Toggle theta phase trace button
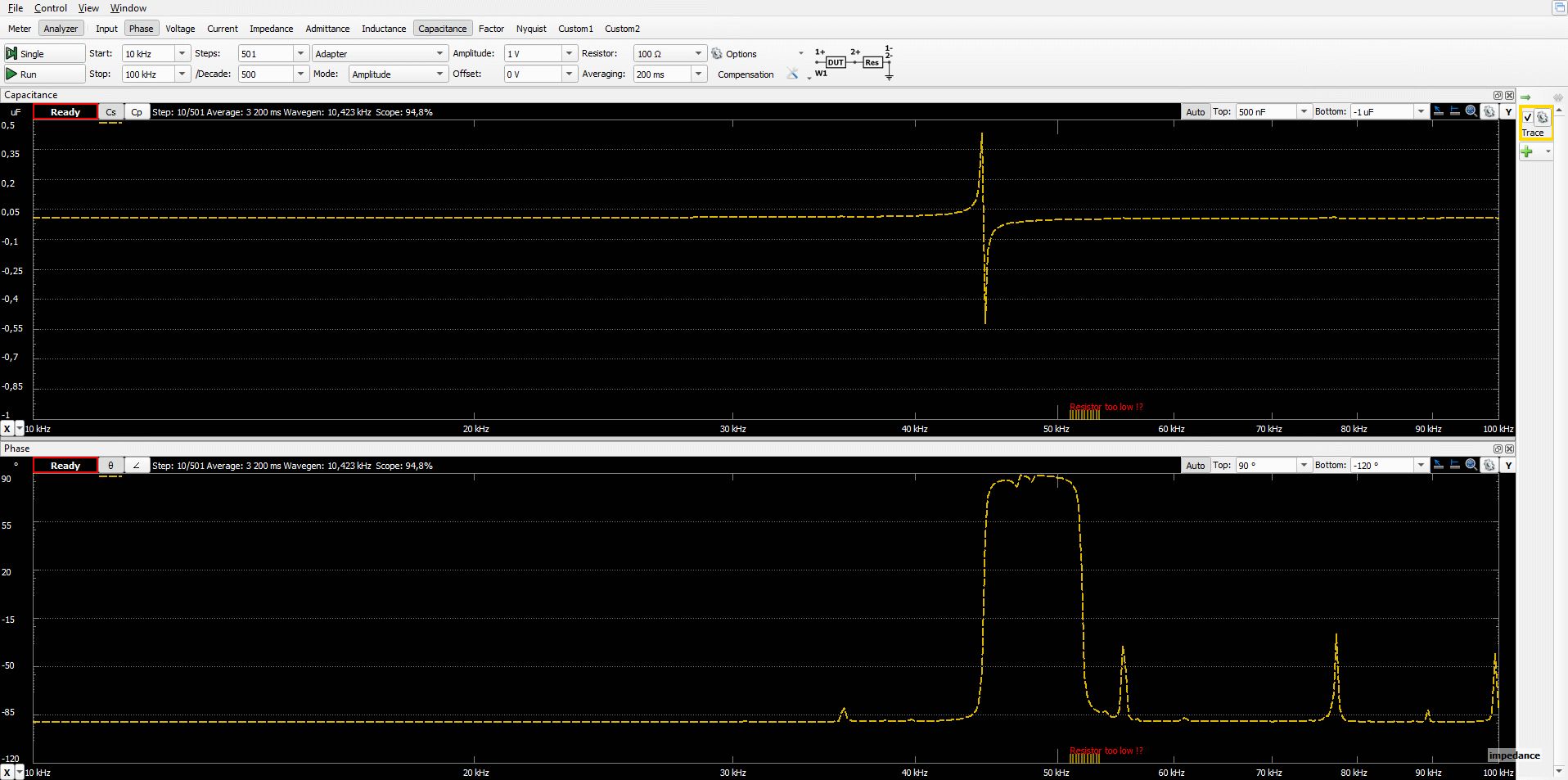The height and width of the screenshot is (780, 1568). (x=111, y=466)
